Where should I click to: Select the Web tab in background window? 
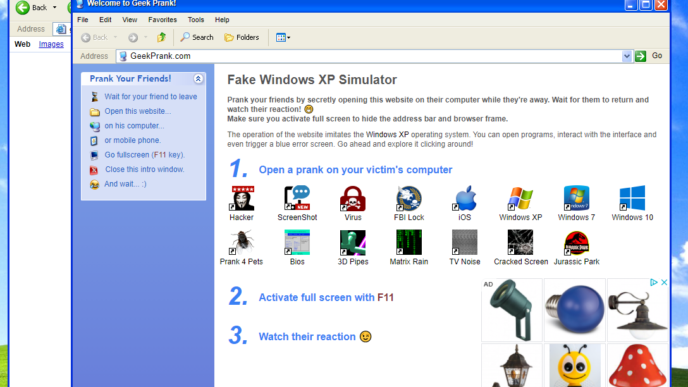[22, 44]
